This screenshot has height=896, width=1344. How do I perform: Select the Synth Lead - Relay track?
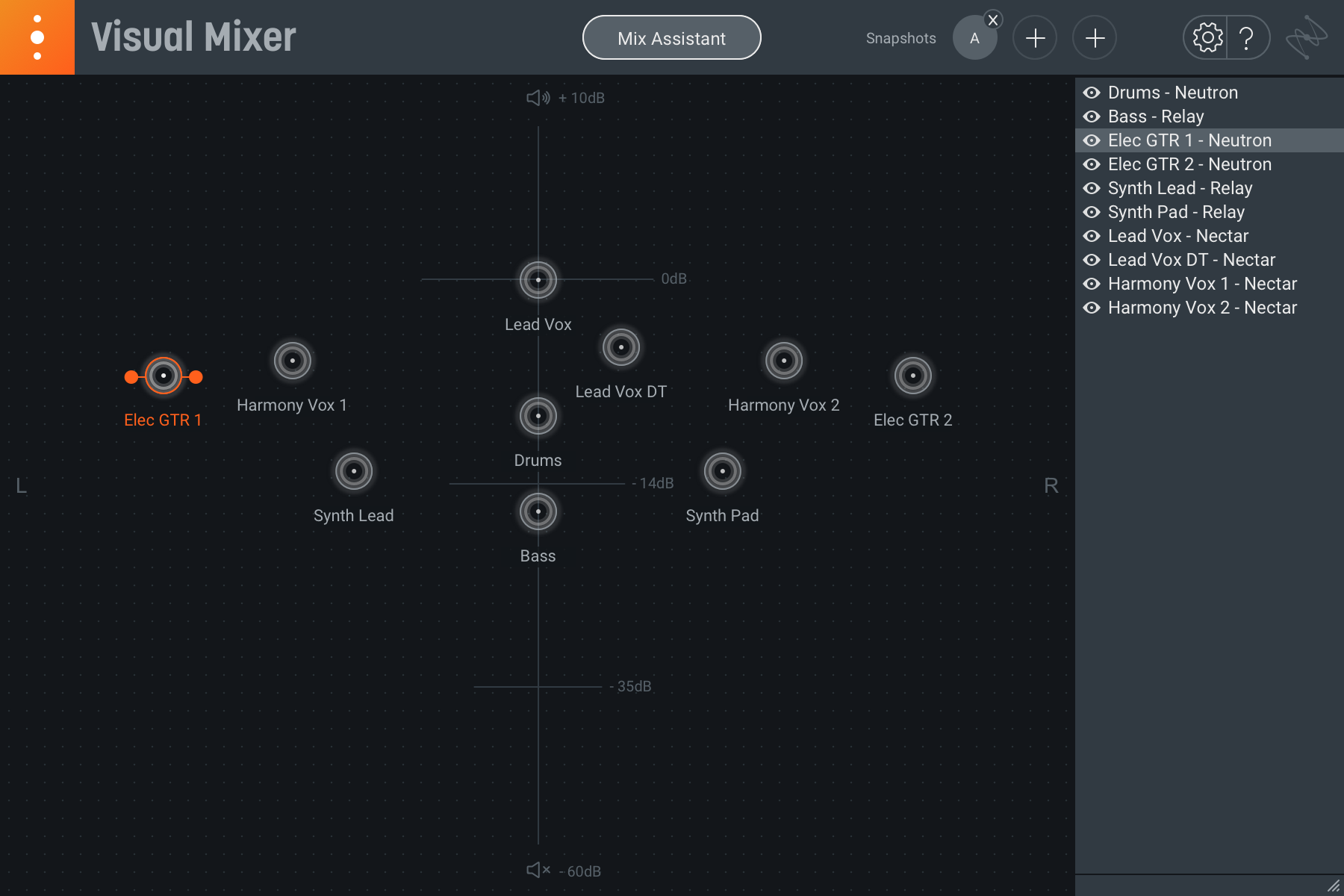pyautogui.click(x=1180, y=187)
